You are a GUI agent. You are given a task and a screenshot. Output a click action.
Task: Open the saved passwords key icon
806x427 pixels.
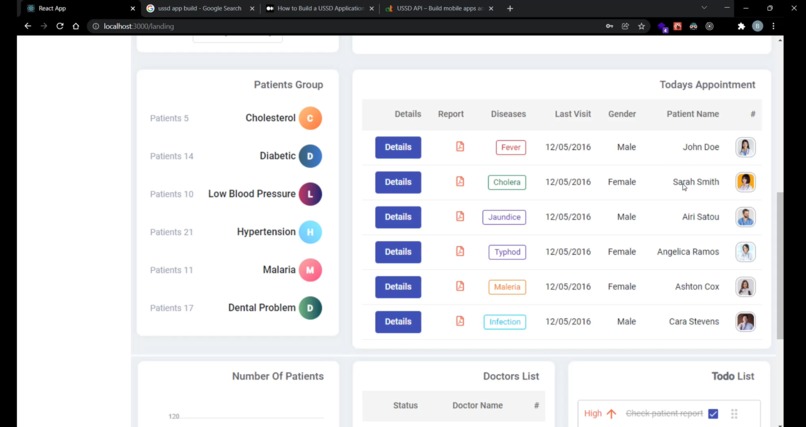click(609, 26)
